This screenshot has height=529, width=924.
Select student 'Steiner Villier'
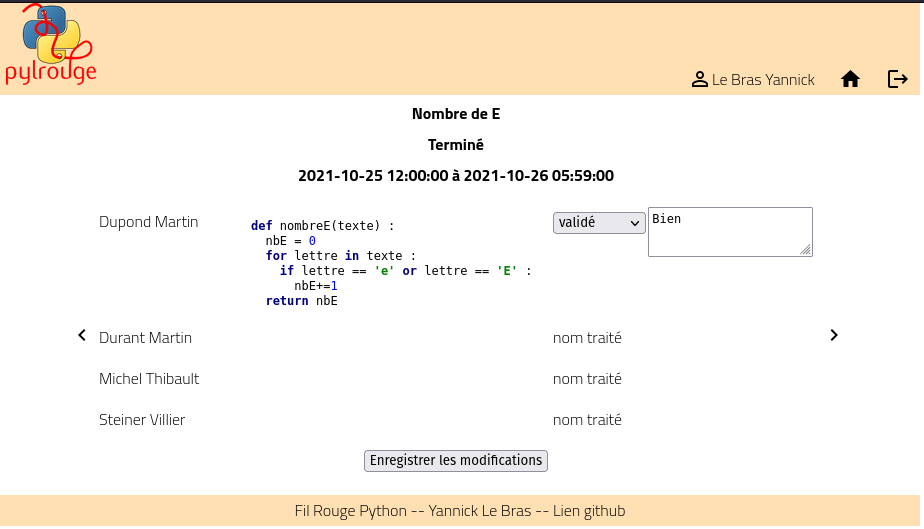(142, 419)
